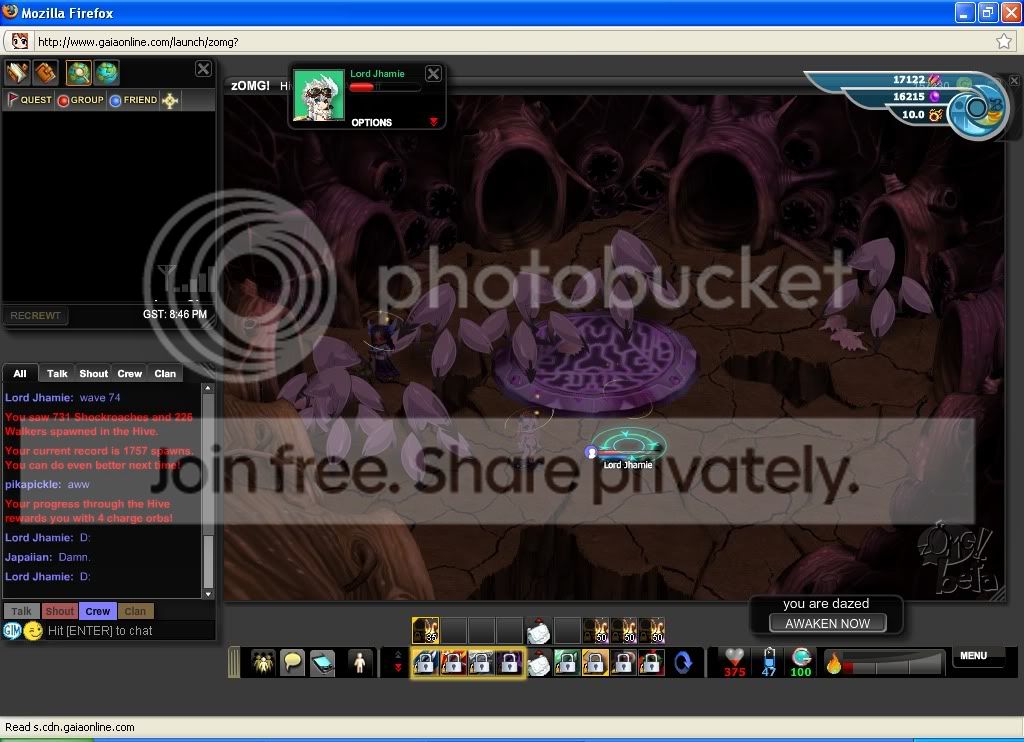Switch to the All chat tab

click(20, 374)
